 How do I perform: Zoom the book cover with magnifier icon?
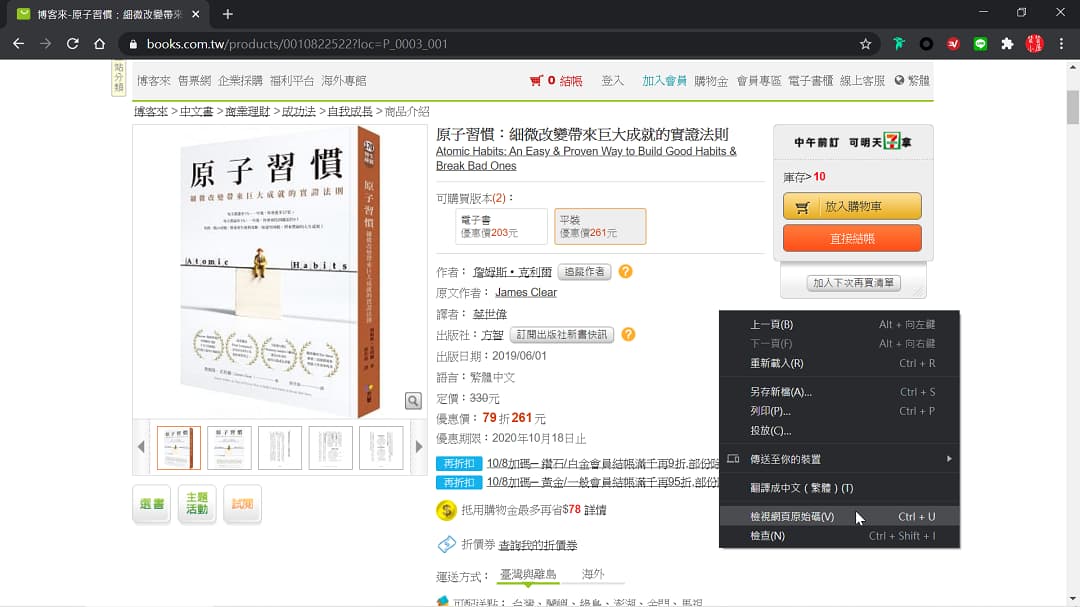pyautogui.click(x=413, y=401)
